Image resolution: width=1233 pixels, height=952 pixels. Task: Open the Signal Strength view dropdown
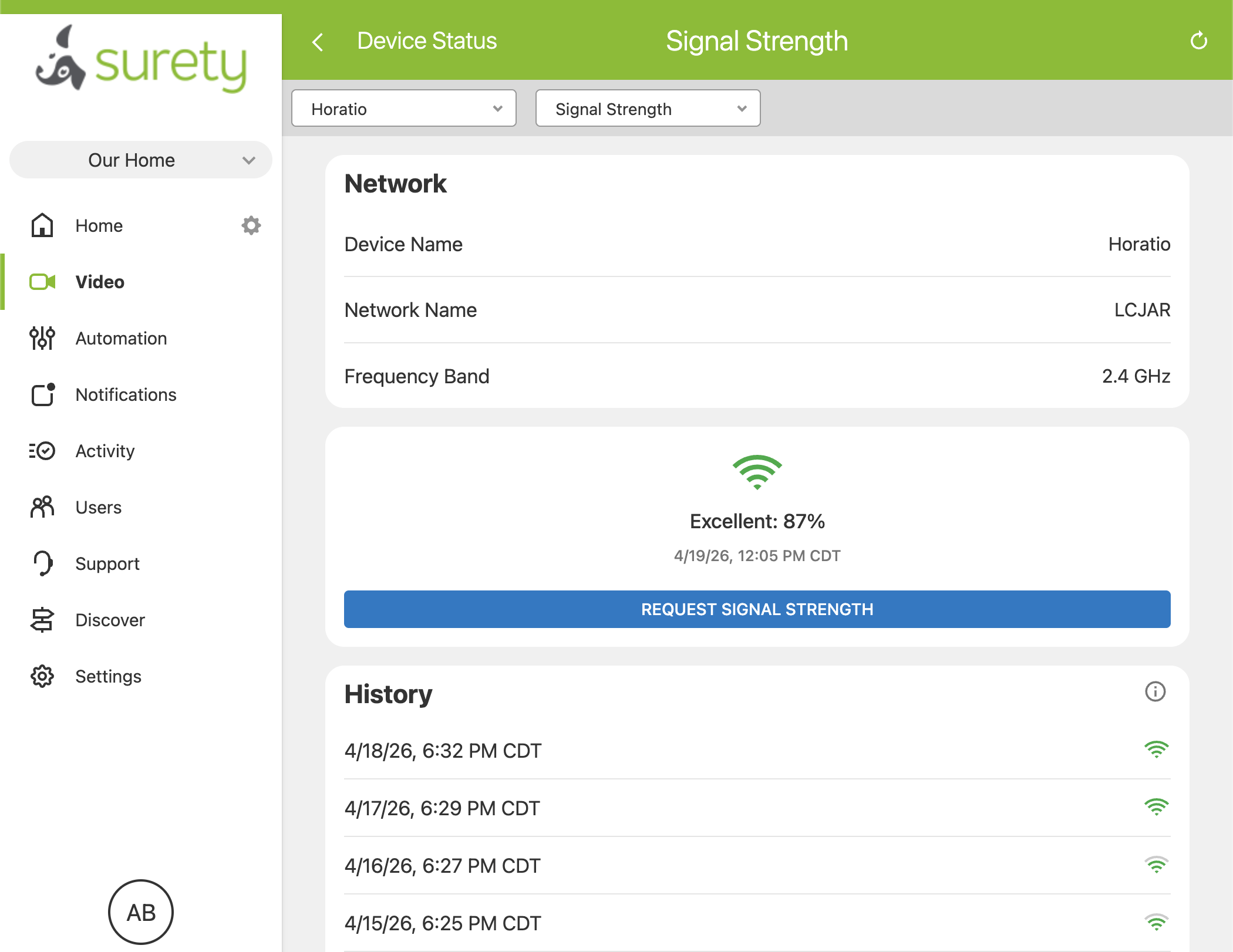click(648, 109)
